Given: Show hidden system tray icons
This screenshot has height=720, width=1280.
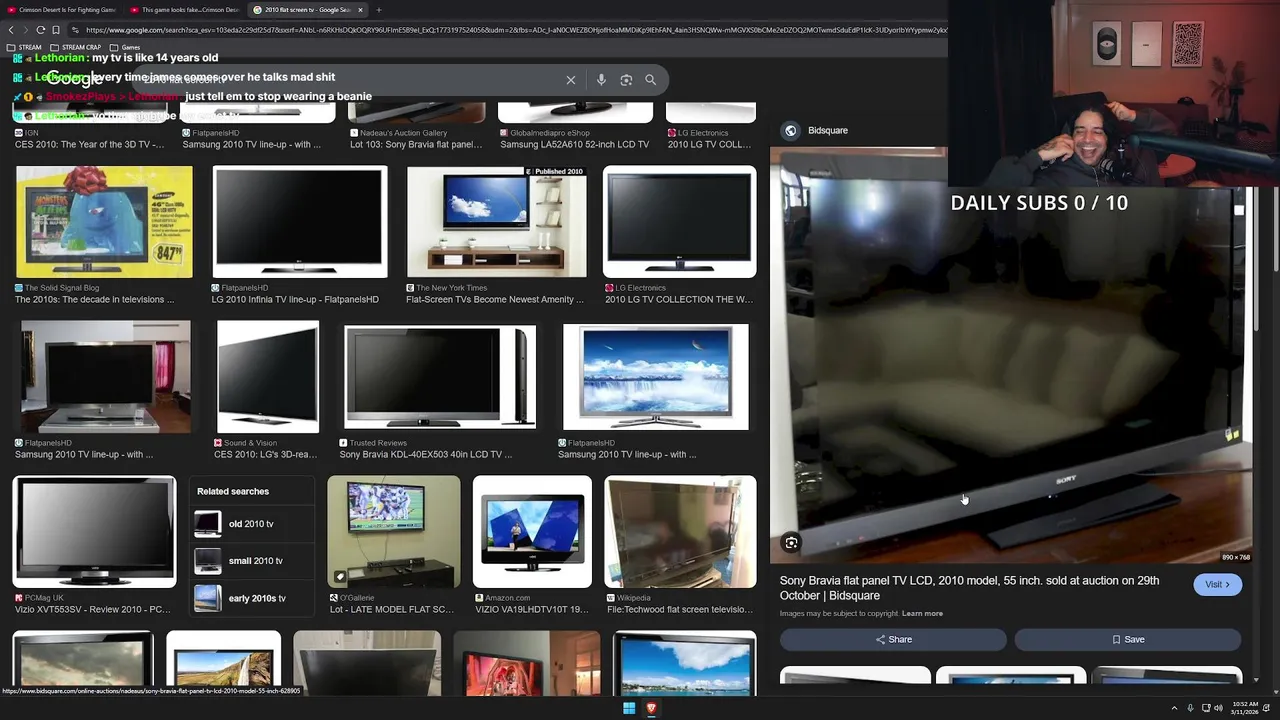Looking at the screenshot, I should click(1174, 708).
